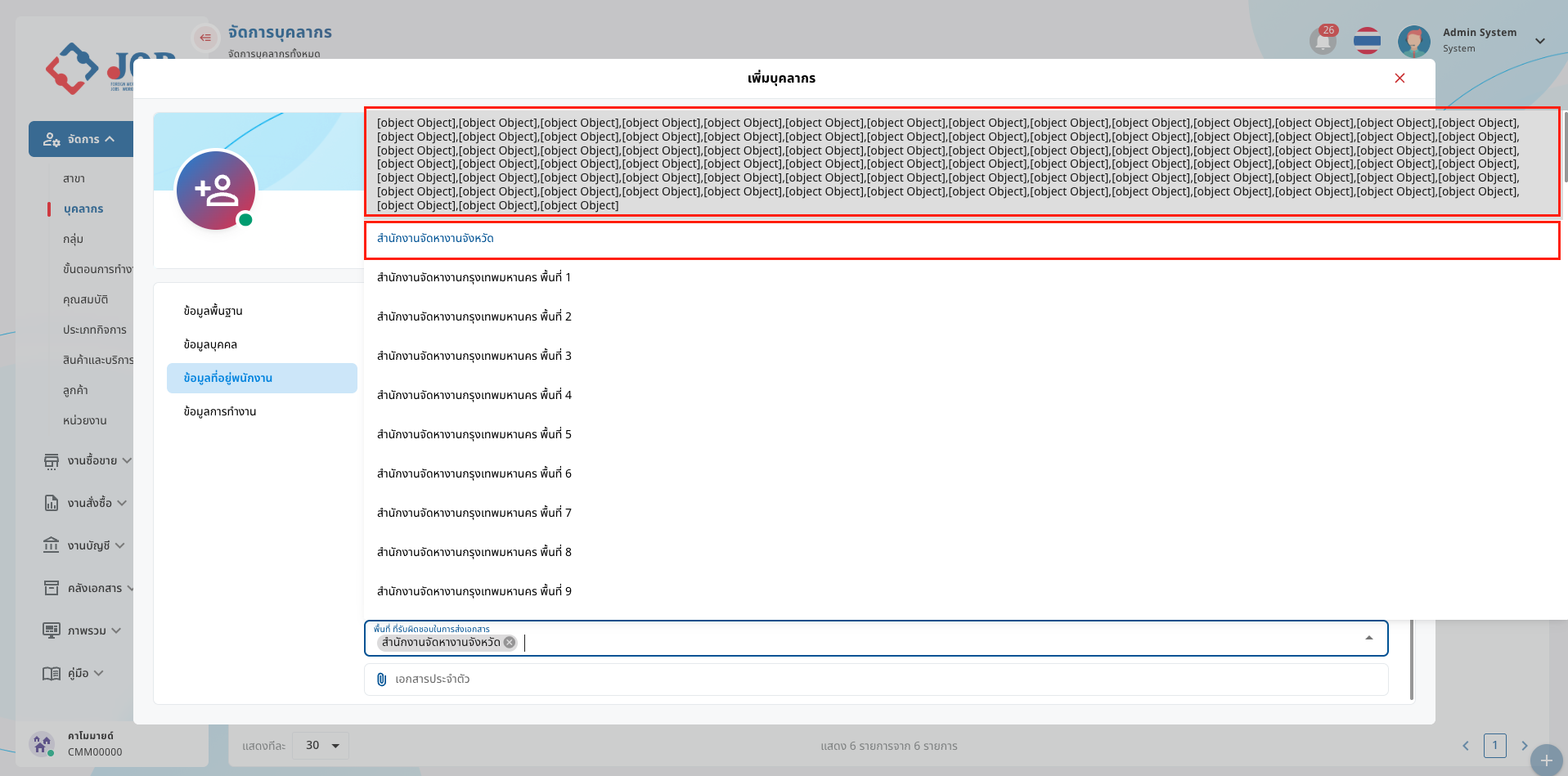Click the back arrow beside จัดการบุคลากร
Image resolution: width=1568 pixels, height=776 pixels.
(x=205, y=38)
